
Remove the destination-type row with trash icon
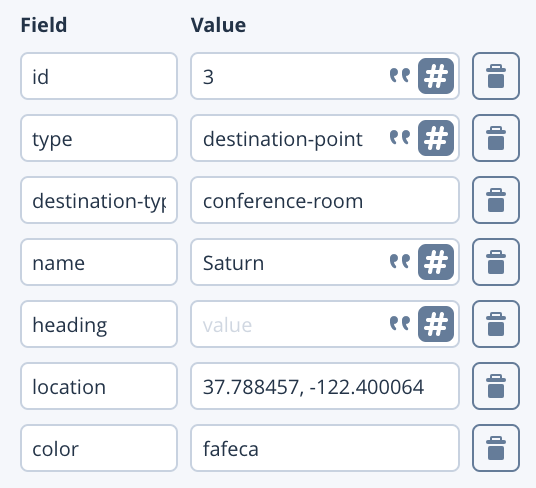pos(496,200)
